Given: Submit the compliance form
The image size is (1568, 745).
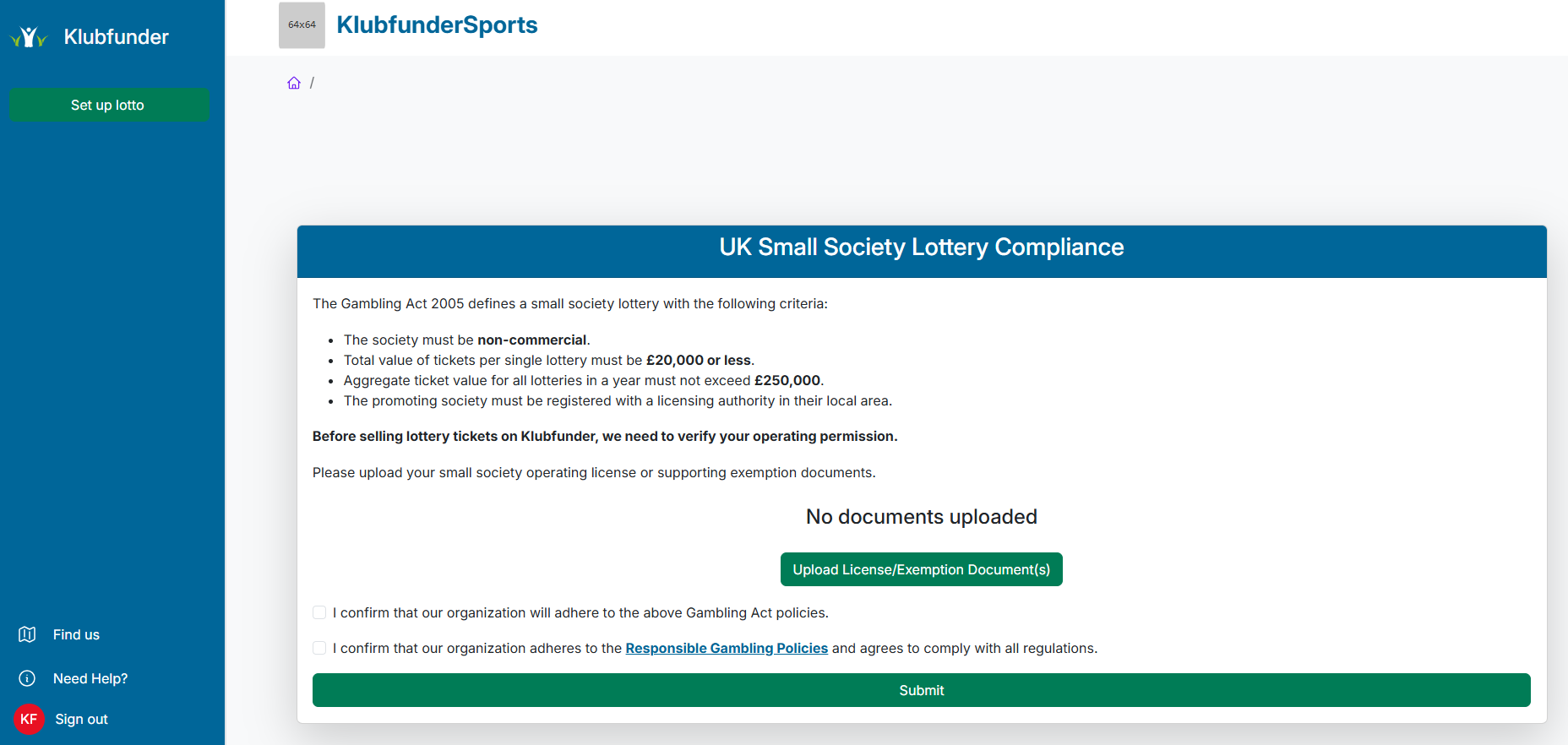Looking at the screenshot, I should pos(921,690).
